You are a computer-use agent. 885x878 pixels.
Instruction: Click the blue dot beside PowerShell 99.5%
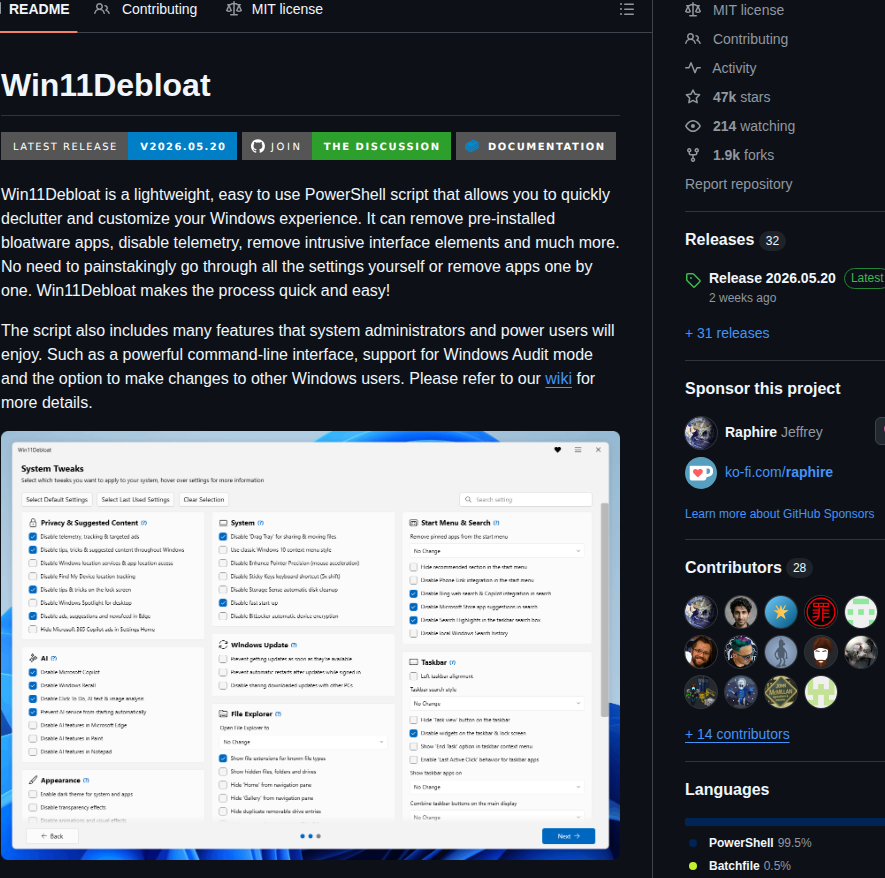click(693, 843)
